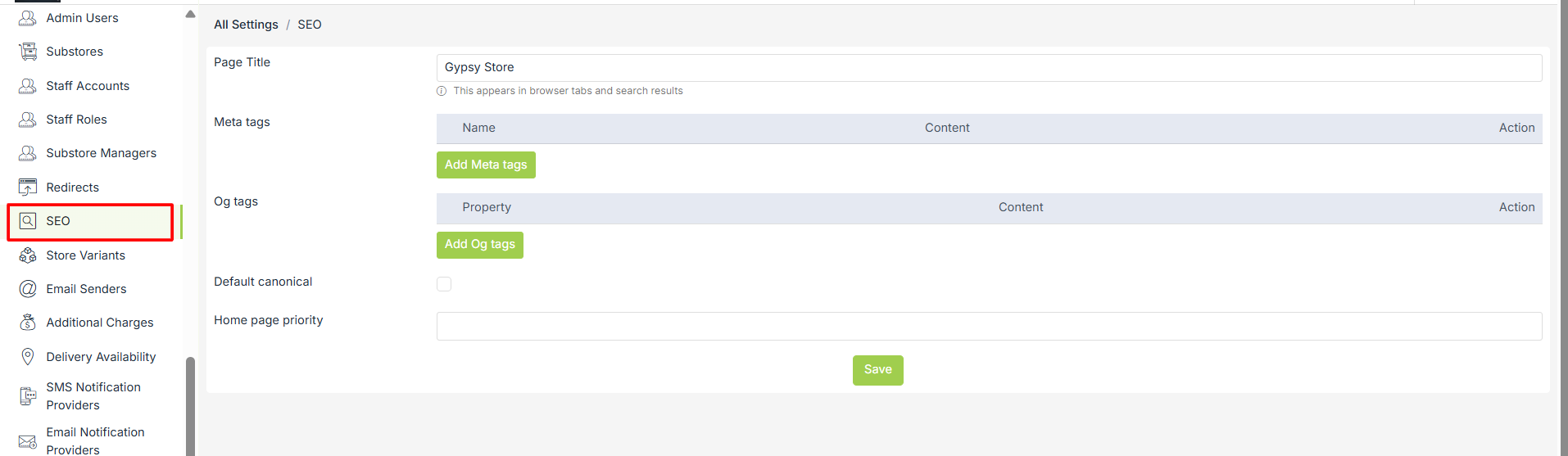Screen dimensions: 1568x456
Task: Go to Email Notification Providers settings
Action: point(95,440)
